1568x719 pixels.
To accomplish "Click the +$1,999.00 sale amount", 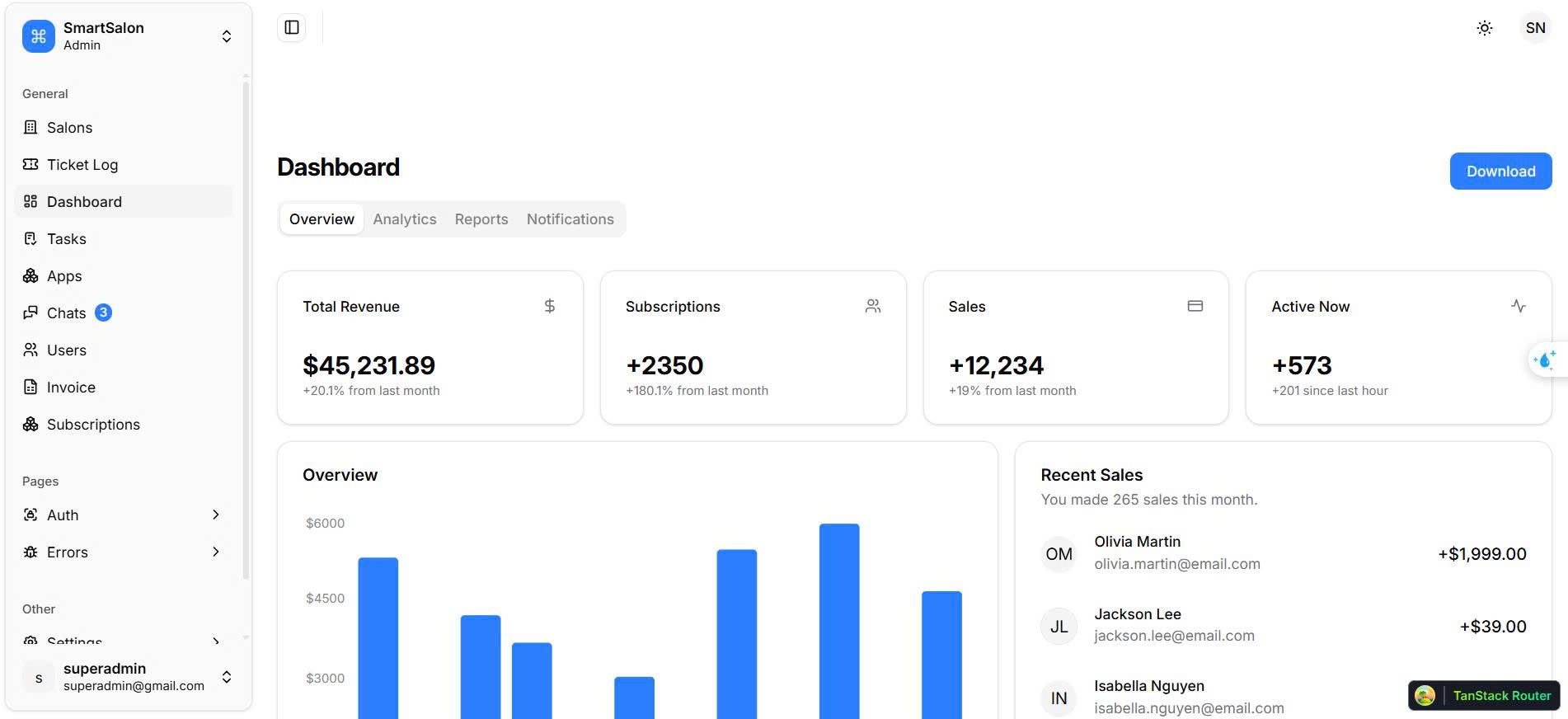I will pyautogui.click(x=1482, y=554).
